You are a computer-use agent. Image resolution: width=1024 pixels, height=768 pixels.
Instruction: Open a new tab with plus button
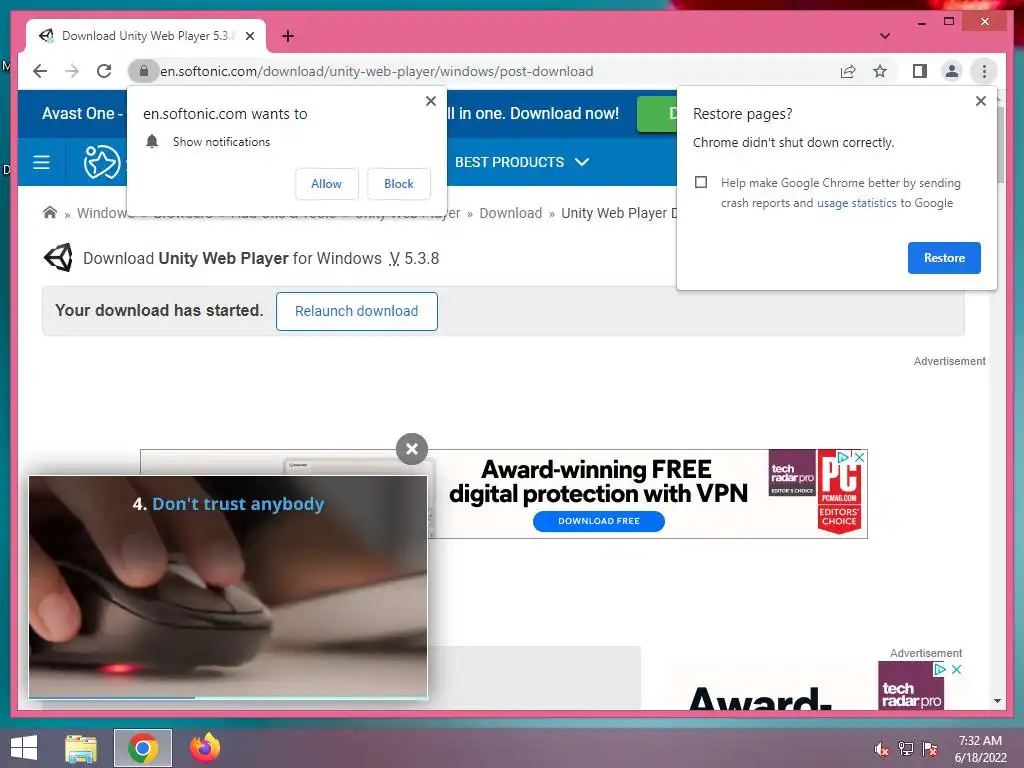(287, 36)
